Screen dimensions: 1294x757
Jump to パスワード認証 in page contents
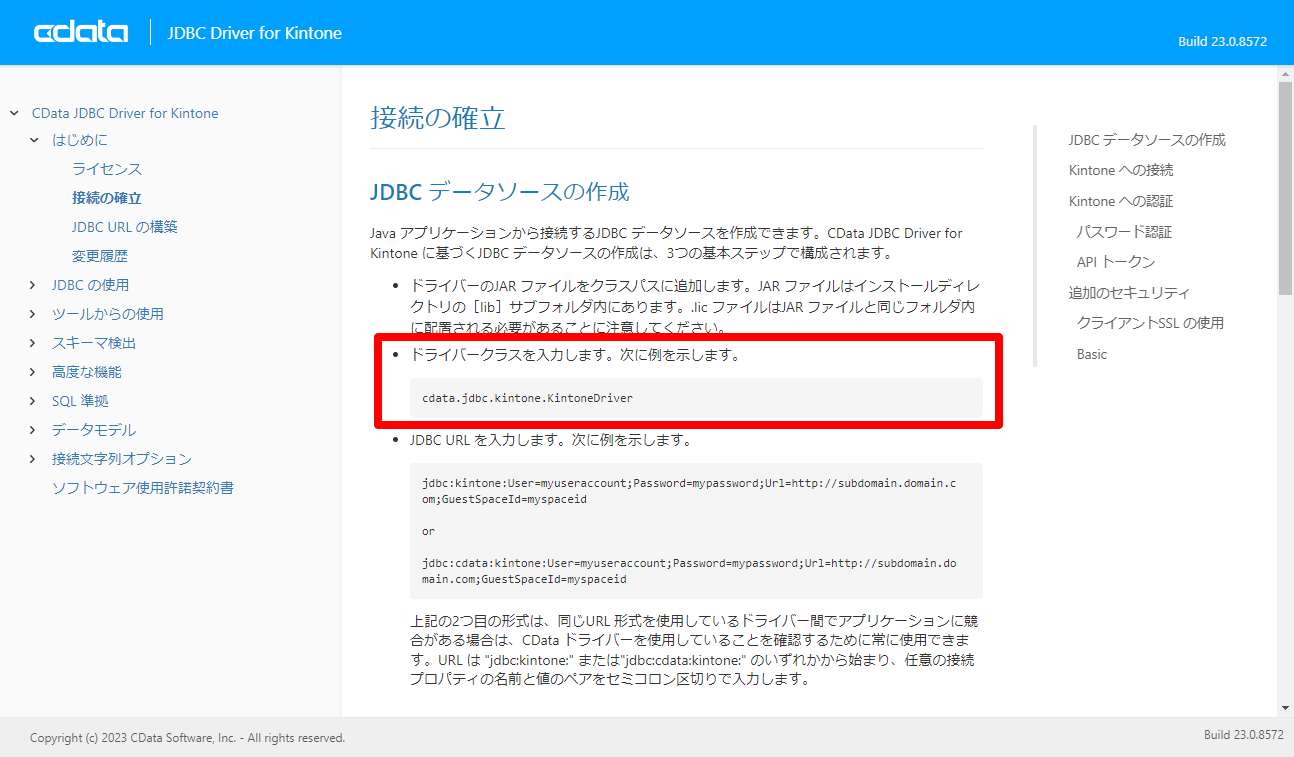coord(1124,232)
